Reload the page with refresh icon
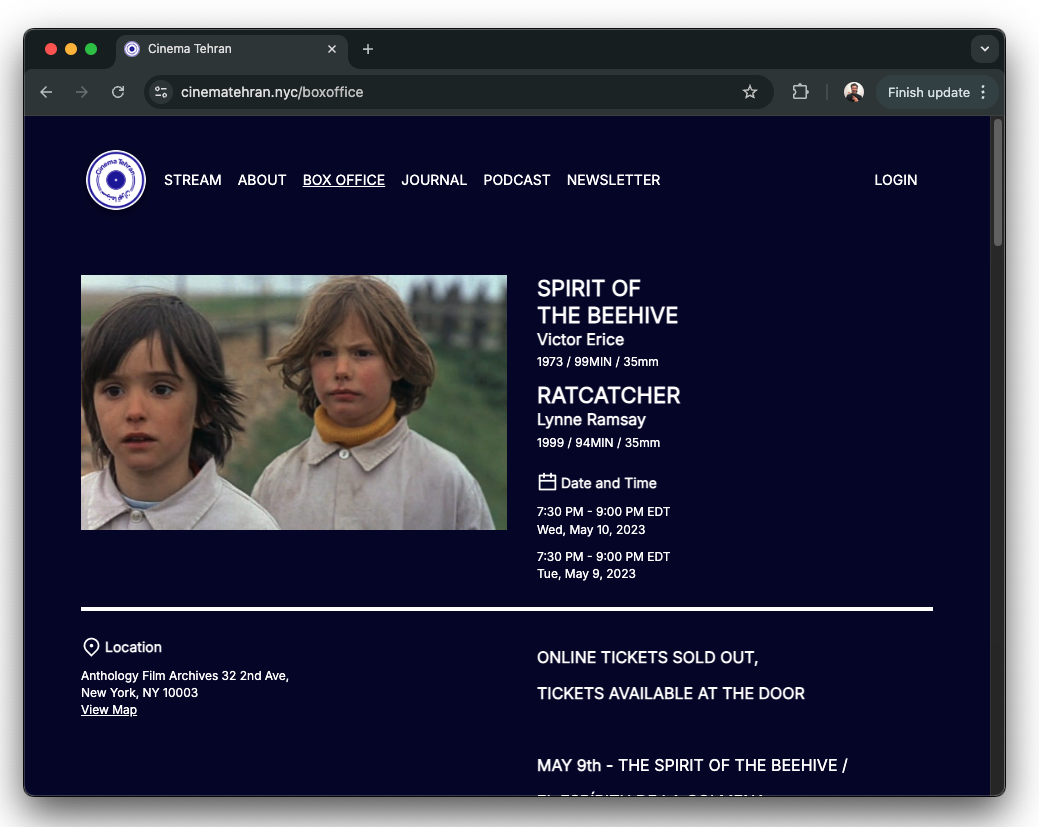Viewport: 1039px width, 827px height. tap(118, 92)
